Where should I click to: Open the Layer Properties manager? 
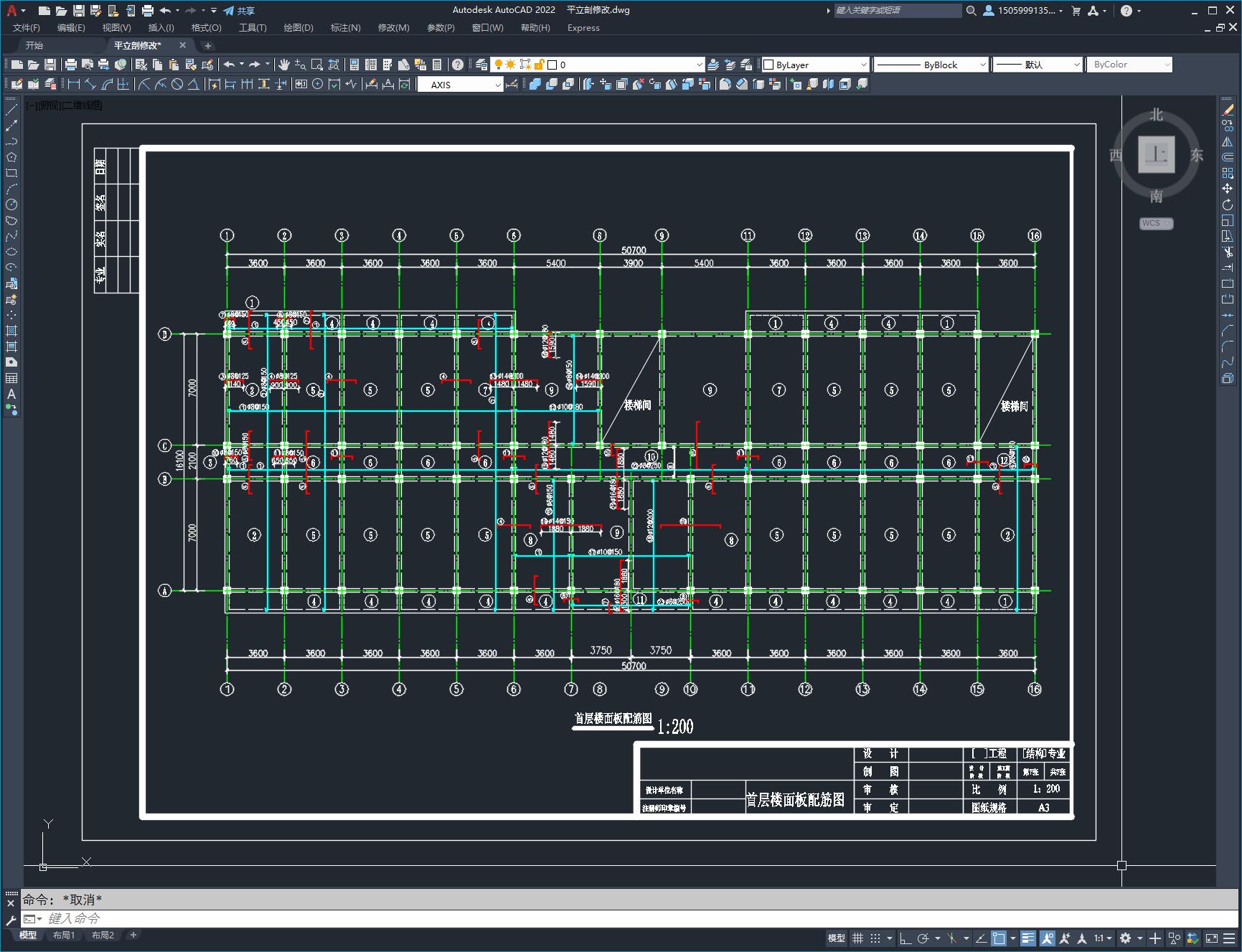481,65
